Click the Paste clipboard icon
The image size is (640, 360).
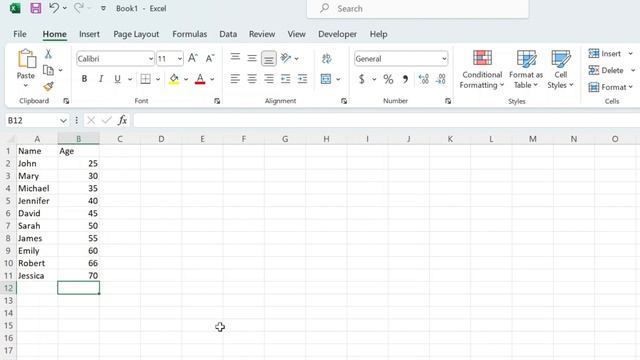click(26, 58)
